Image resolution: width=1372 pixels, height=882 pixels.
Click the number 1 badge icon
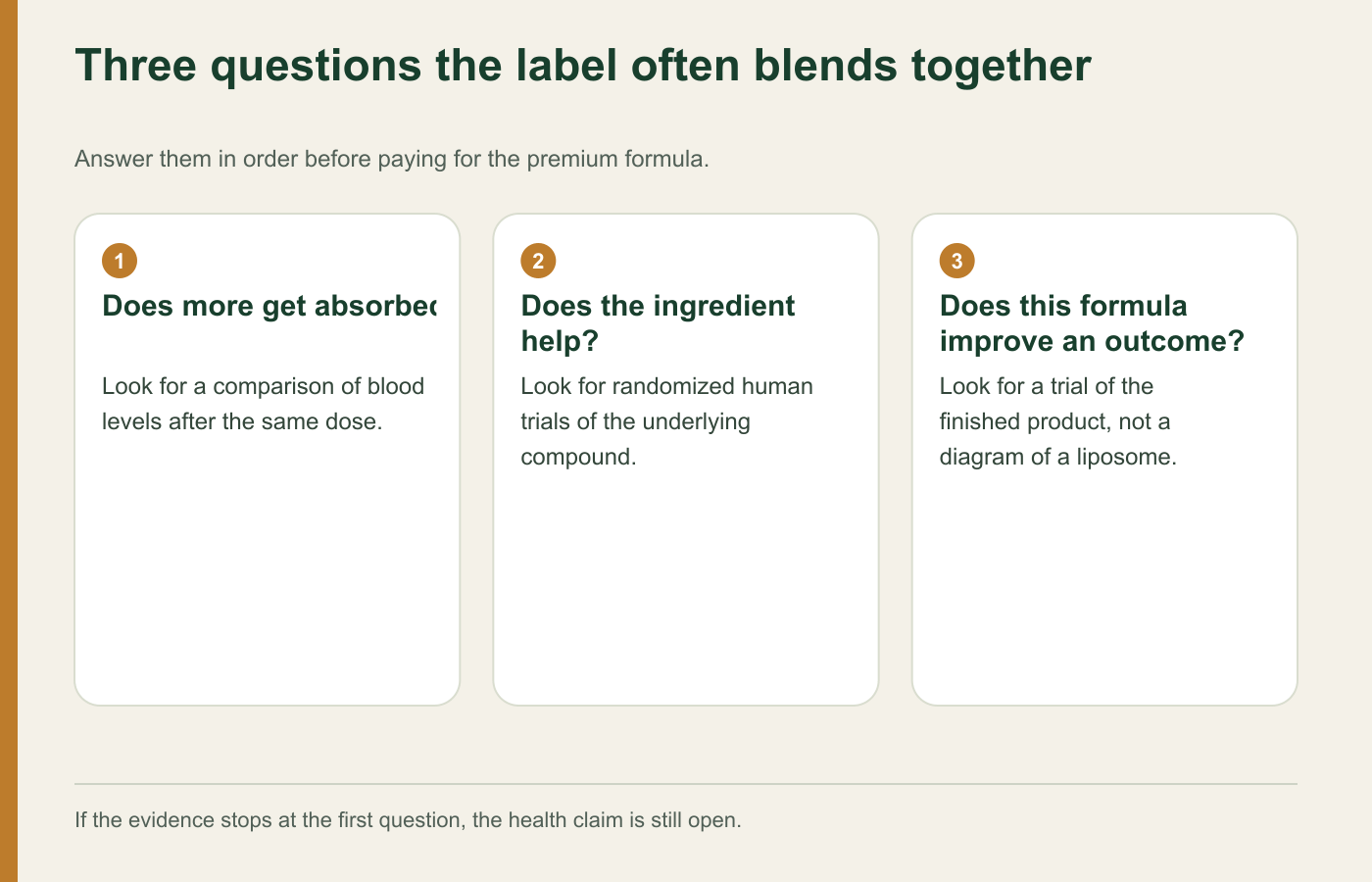(x=120, y=261)
